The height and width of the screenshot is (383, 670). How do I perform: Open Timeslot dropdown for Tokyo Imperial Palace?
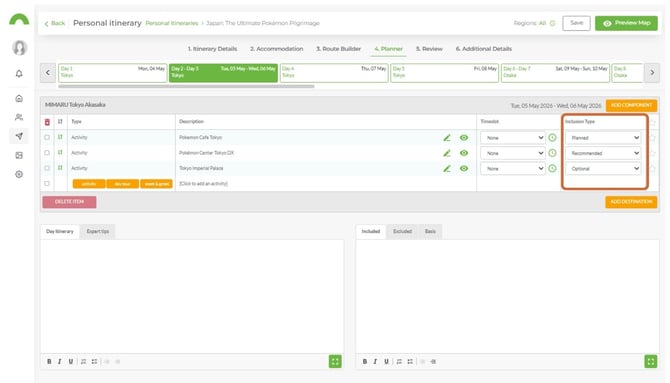(x=513, y=168)
